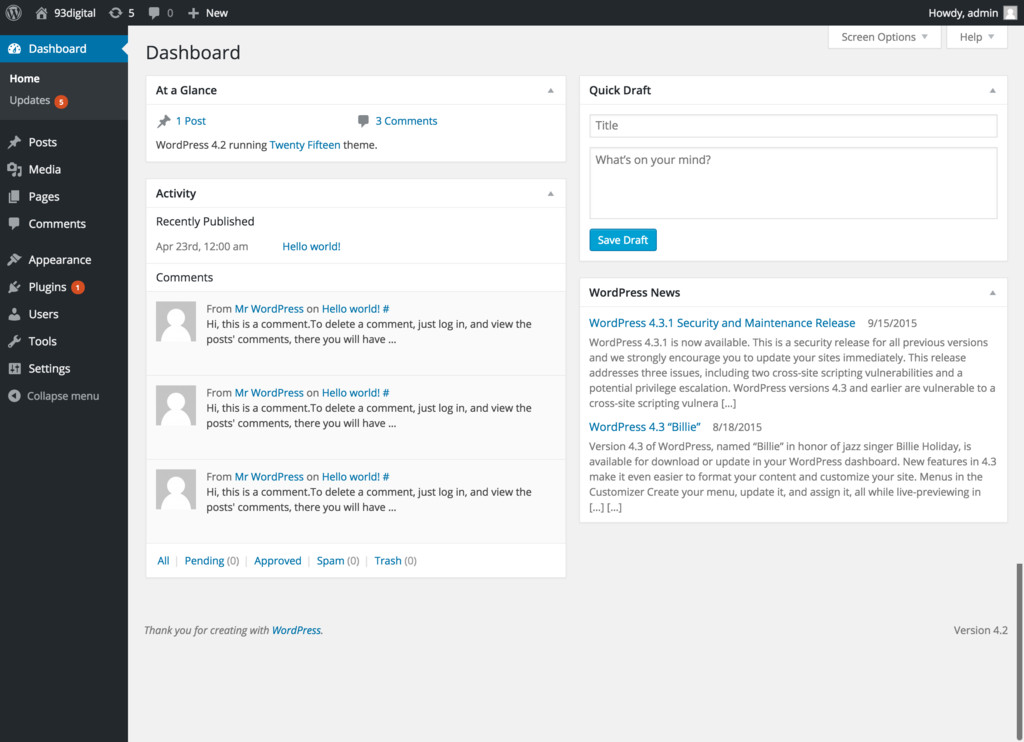The height and width of the screenshot is (742, 1024).
Task: Open the Tools wrench icon in sidebar
Action: click(x=14, y=341)
